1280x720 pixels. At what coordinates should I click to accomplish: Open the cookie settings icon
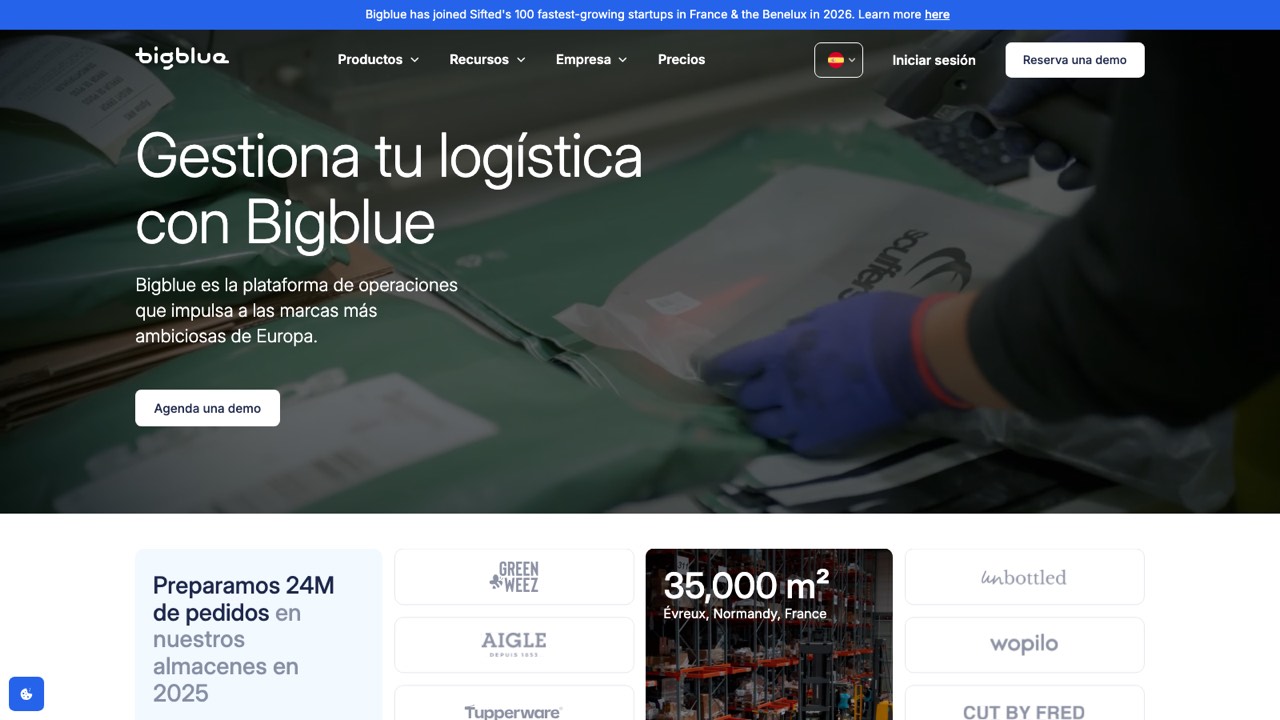pos(27,694)
